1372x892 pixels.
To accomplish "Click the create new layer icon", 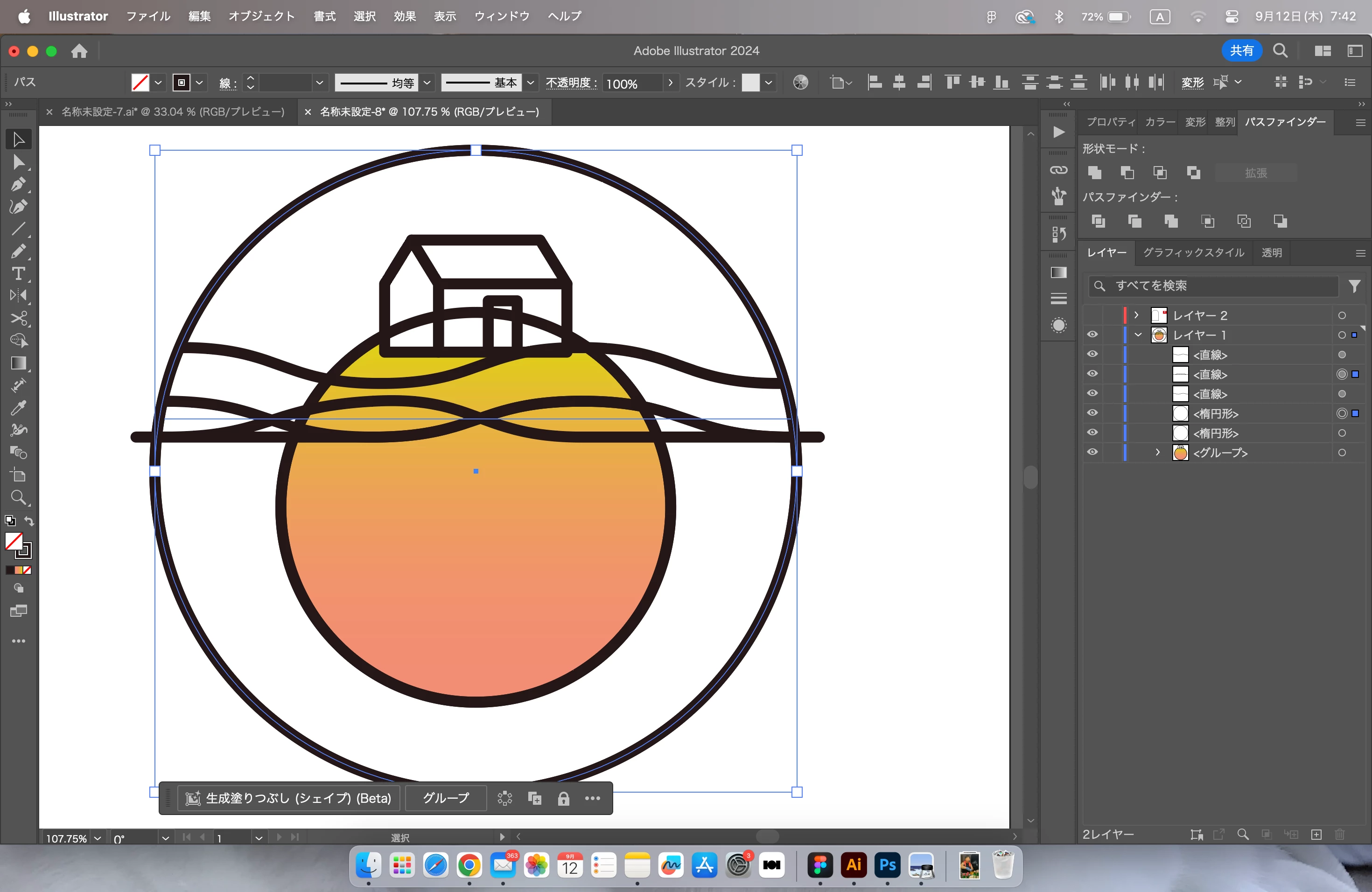I will tap(1316, 834).
